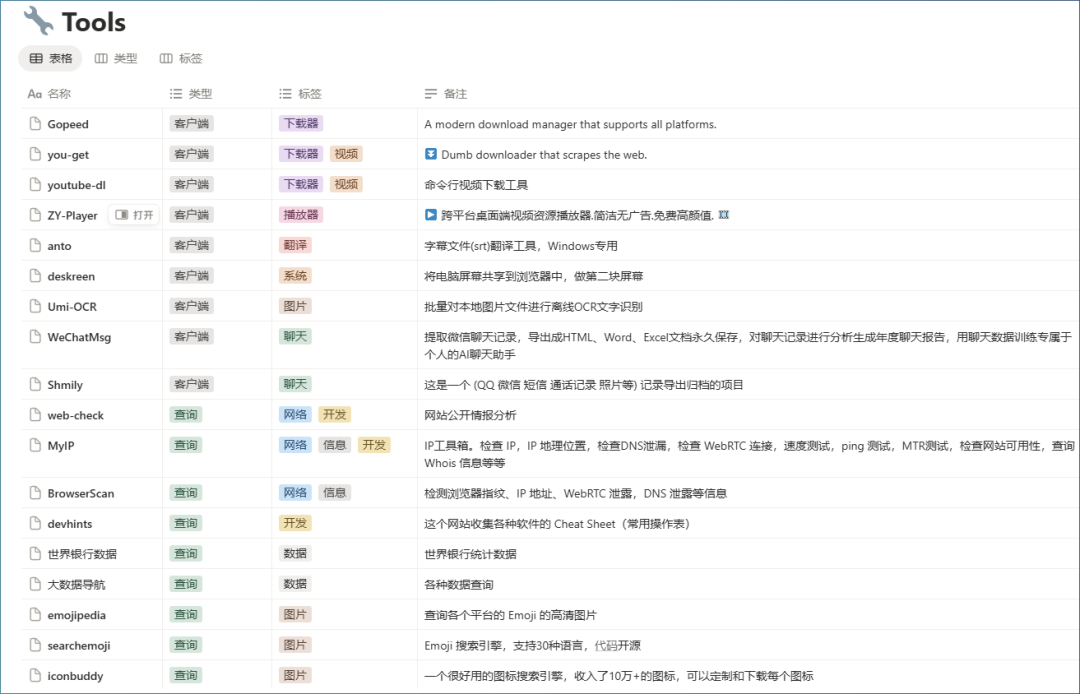Click the page icon next to ZY-Player
1080x694 pixels.
coord(37,214)
